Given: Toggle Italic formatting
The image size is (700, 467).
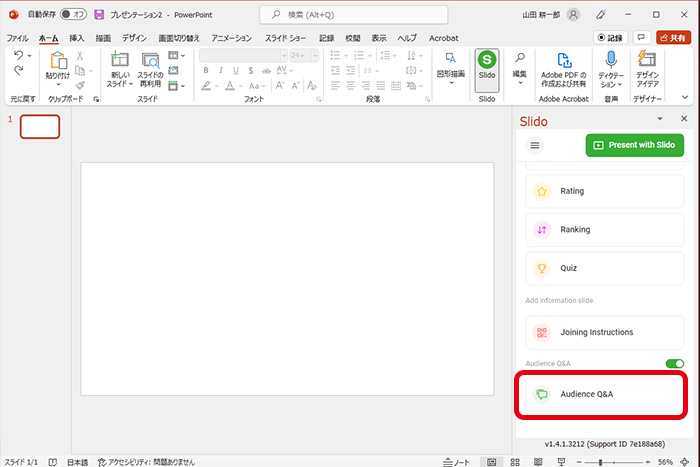Looking at the screenshot, I should click(x=221, y=70).
